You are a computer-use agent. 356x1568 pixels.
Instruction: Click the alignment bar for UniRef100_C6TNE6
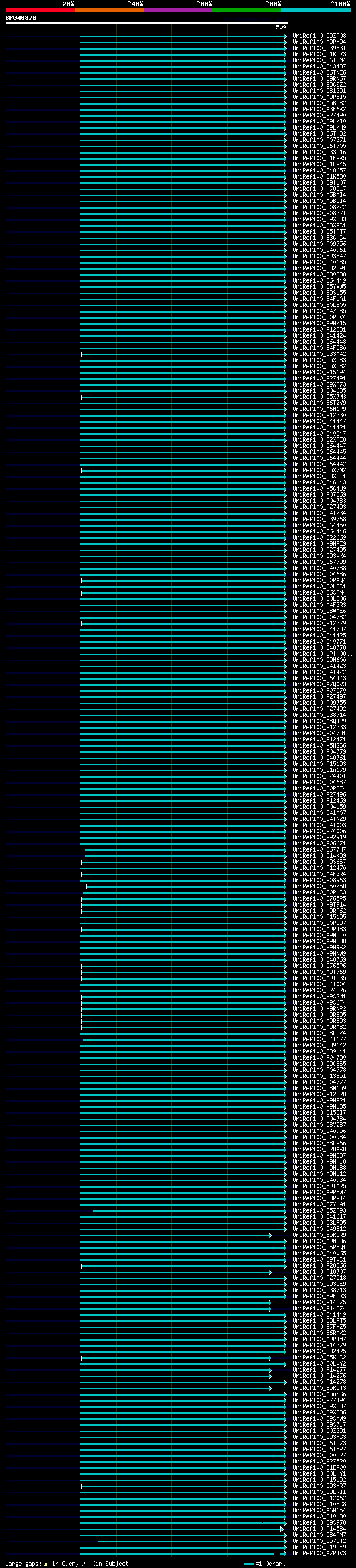pyautogui.click(x=182, y=72)
